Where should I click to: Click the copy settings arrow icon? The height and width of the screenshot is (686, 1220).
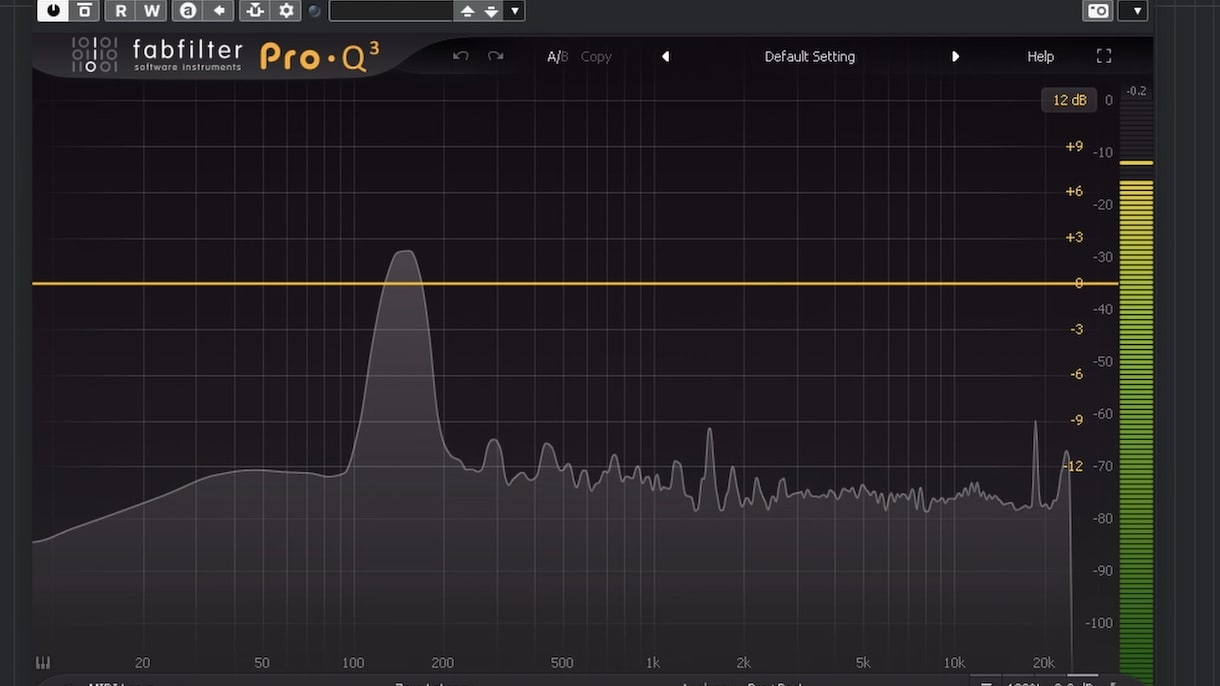[x=219, y=10]
